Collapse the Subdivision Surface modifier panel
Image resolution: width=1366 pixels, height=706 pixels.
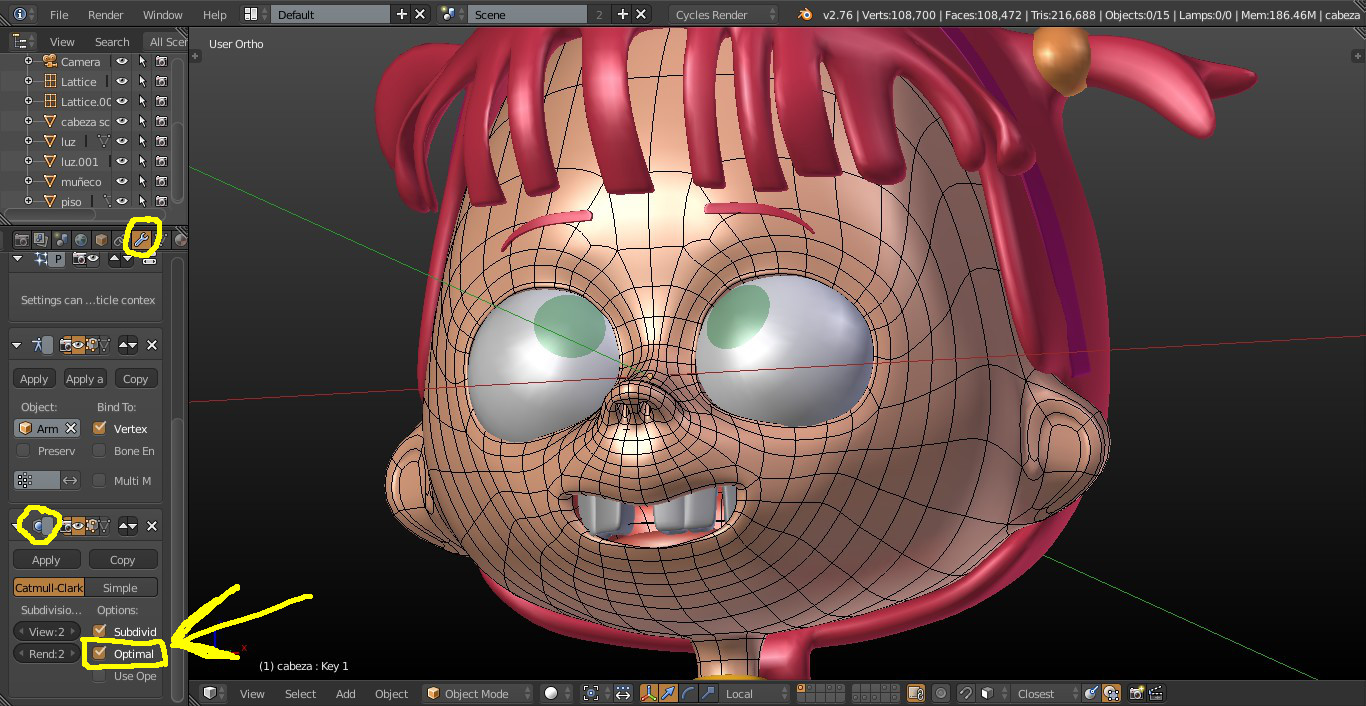point(18,526)
